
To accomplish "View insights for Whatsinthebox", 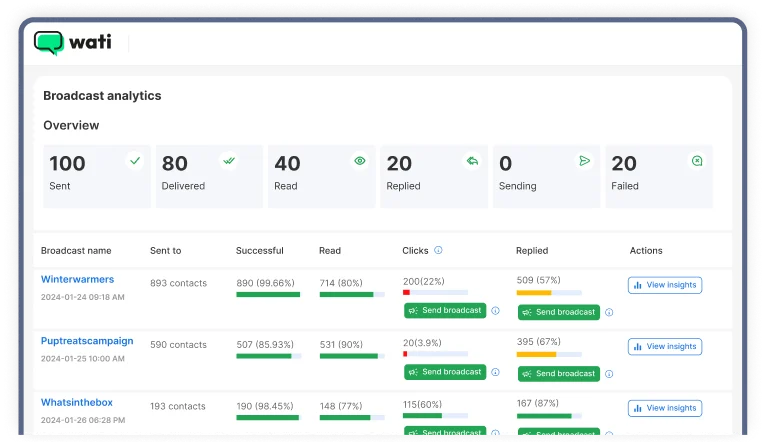I will tap(665, 408).
